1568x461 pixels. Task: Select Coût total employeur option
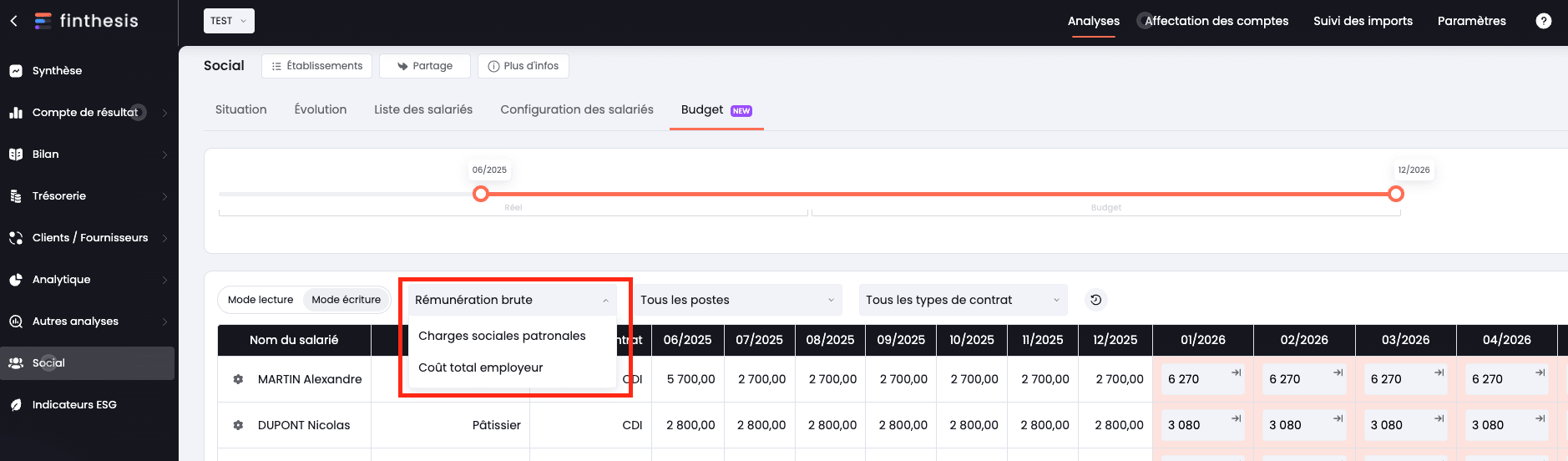click(512, 367)
